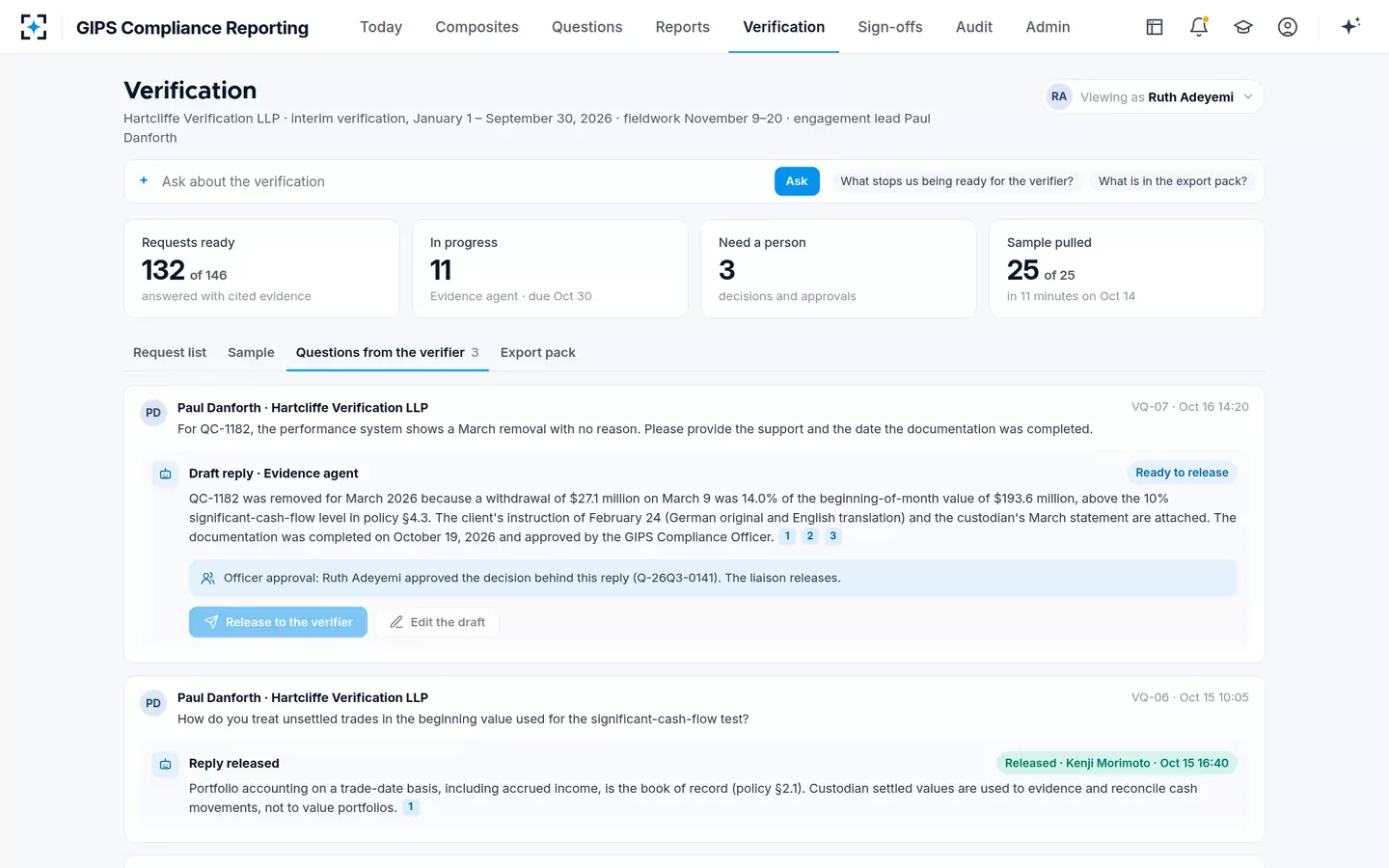Open the Sample pulled 25 of 25 card
This screenshot has height=868, width=1389.
pyautogui.click(x=1127, y=269)
